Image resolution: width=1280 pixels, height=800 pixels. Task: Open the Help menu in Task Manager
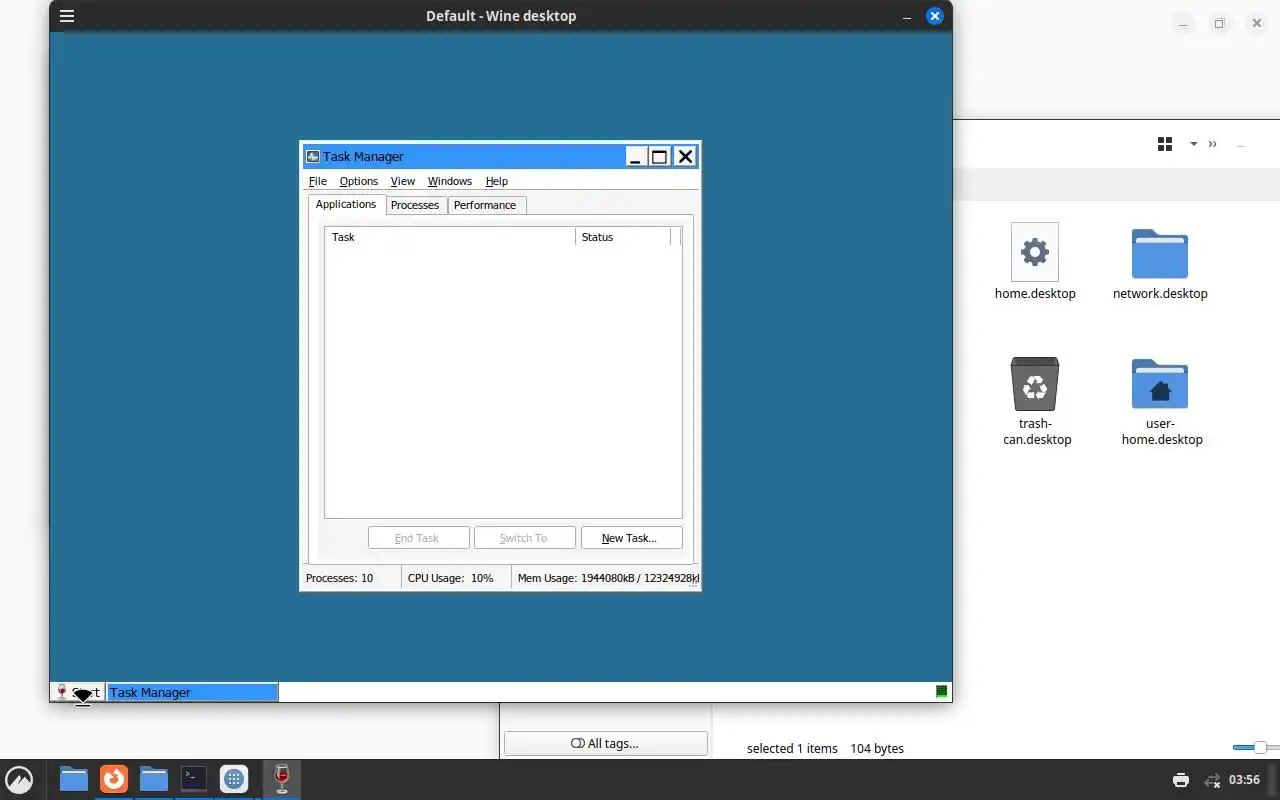[x=497, y=181]
